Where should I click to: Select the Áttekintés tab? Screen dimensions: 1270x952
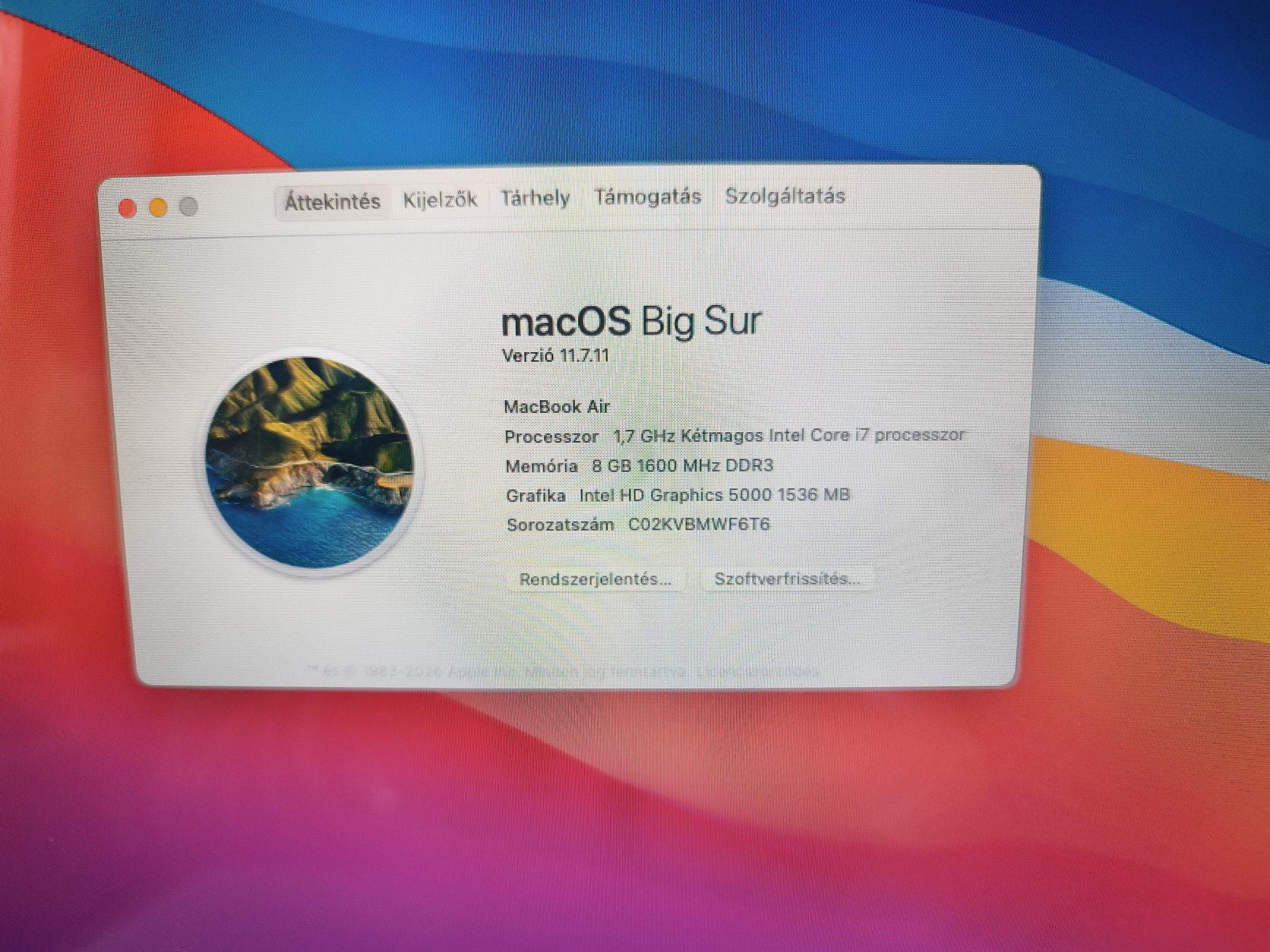click(x=333, y=201)
